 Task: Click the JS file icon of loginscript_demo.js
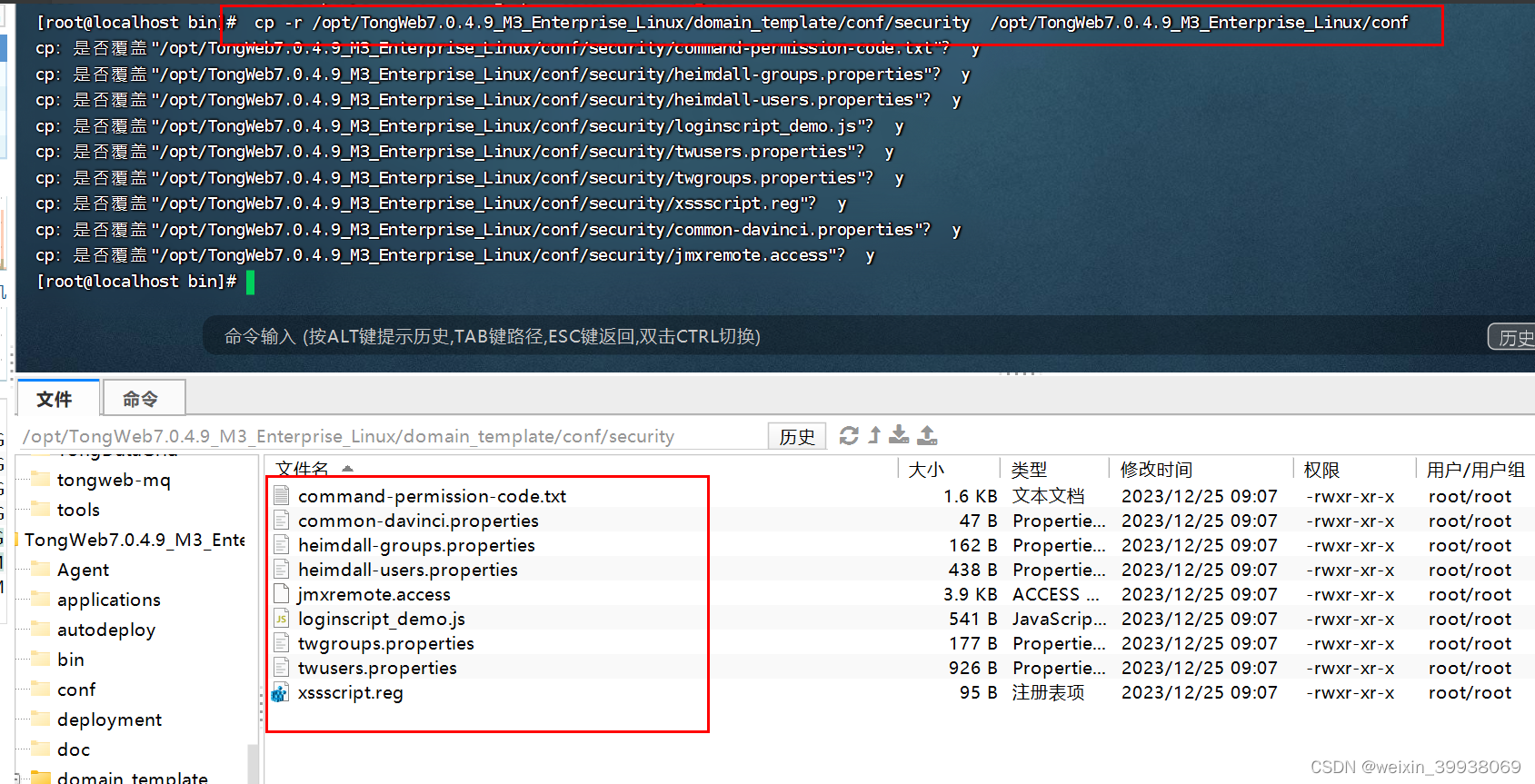281,618
